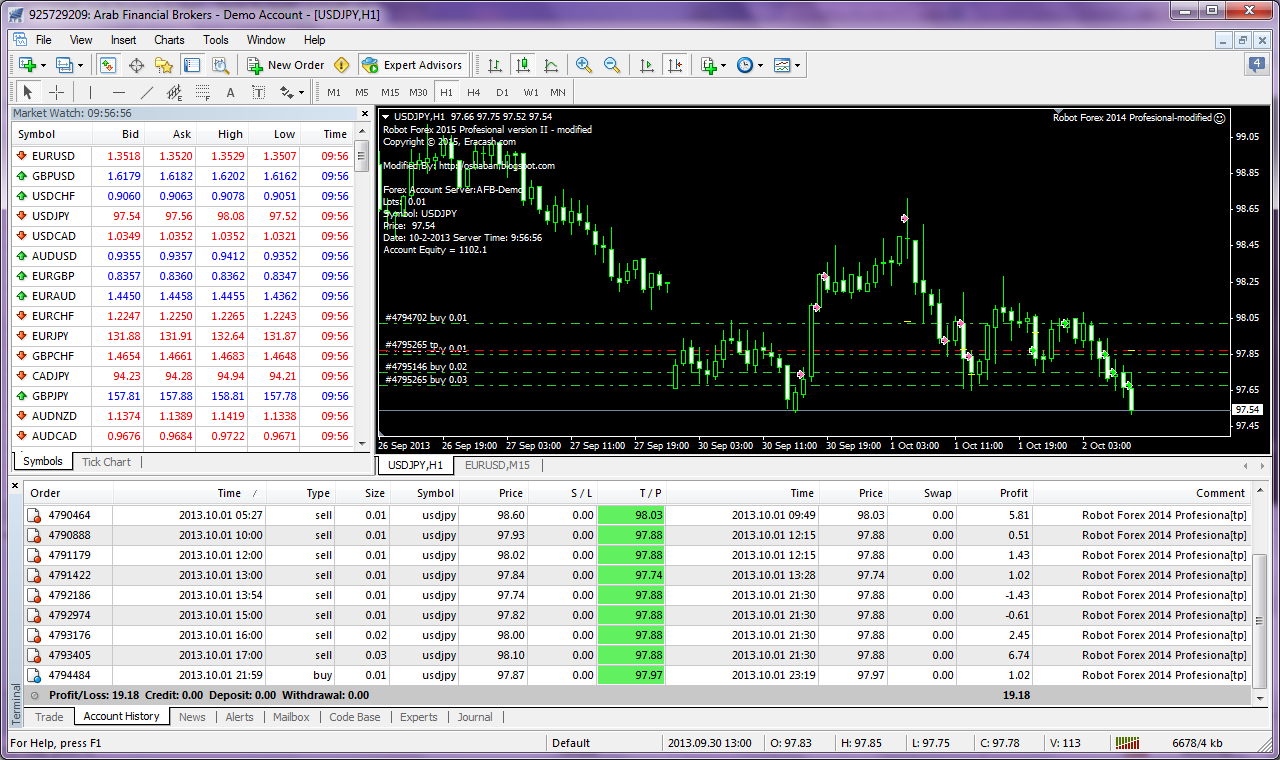Click the Terminal window toolbar icon
This screenshot has height=760, width=1280.
pyautogui.click(x=192, y=65)
